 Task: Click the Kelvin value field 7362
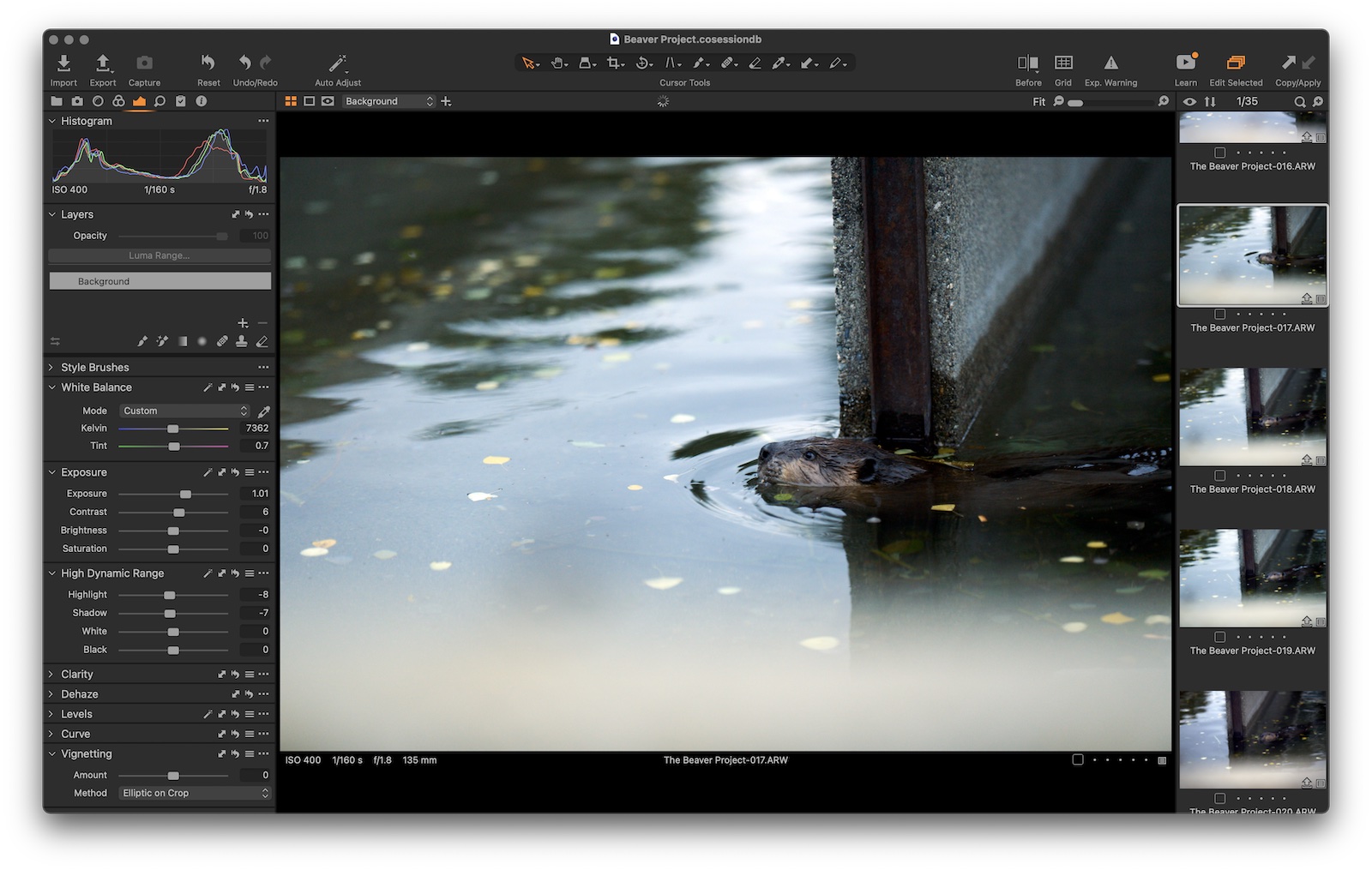point(256,429)
